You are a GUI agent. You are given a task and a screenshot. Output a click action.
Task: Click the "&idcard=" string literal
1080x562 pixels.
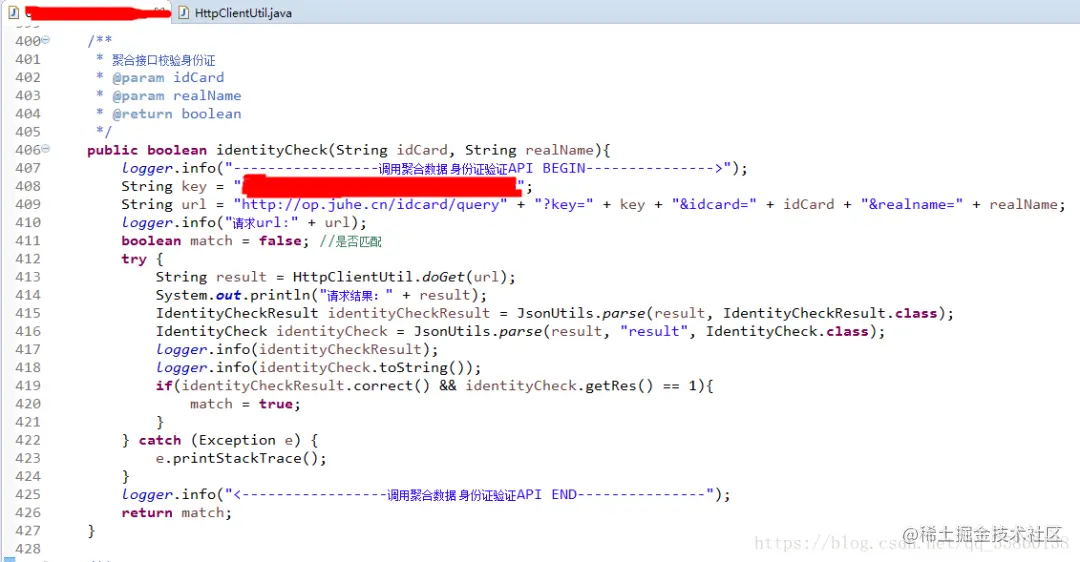[714, 205]
